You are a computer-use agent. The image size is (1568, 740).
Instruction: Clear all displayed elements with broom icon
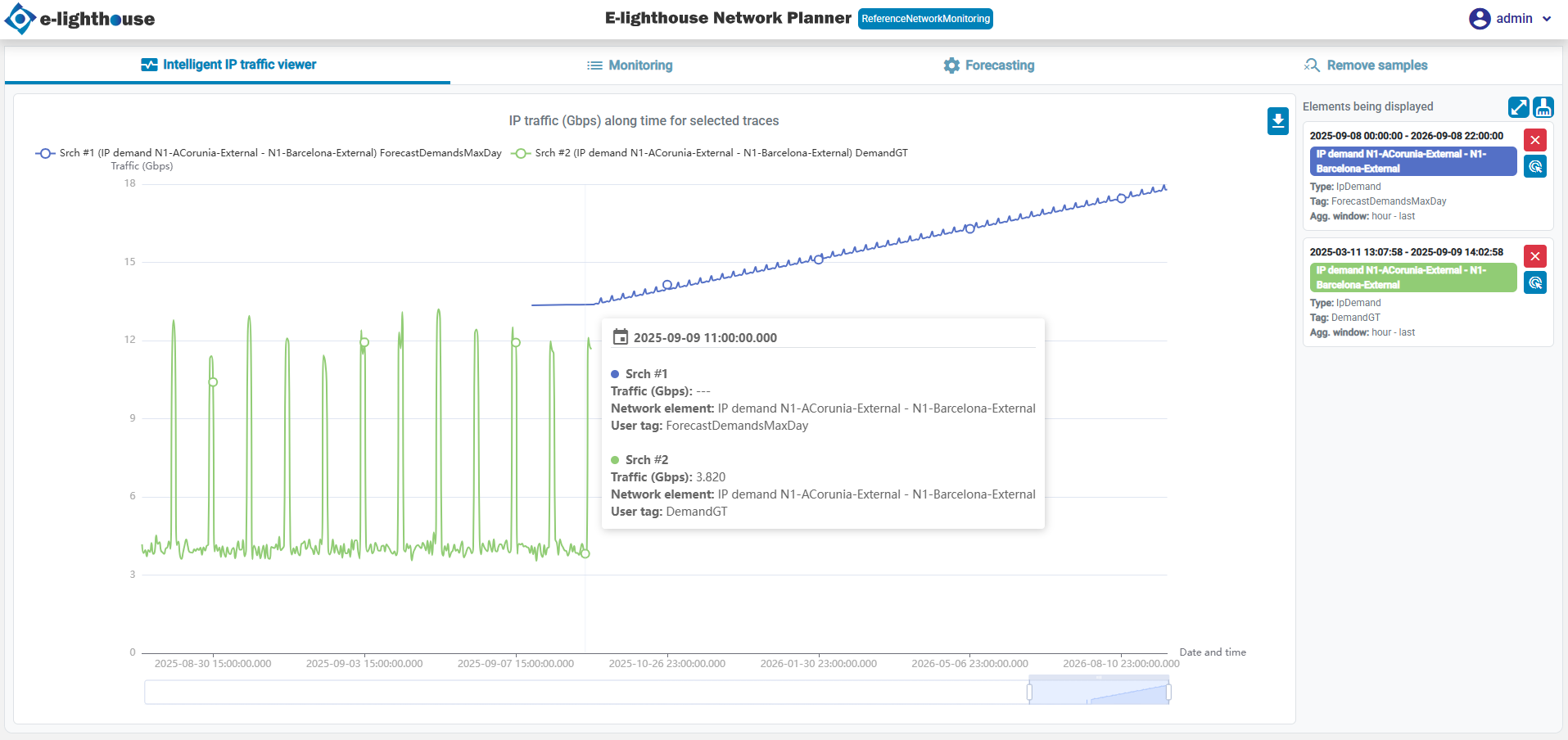1543,107
